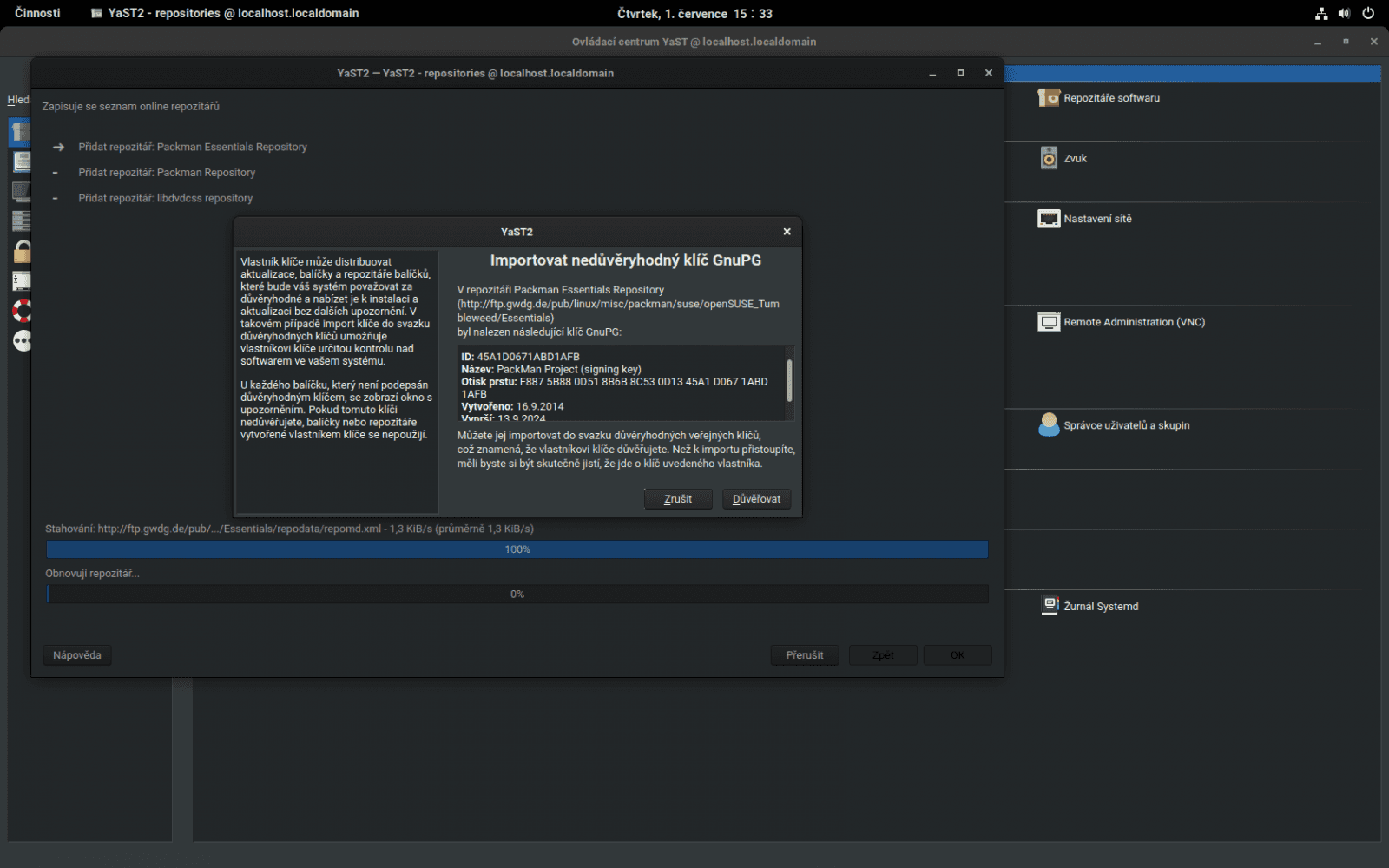The width and height of the screenshot is (1389, 868).
Task: Click Přerušit to abort the operation
Action: pos(804,654)
